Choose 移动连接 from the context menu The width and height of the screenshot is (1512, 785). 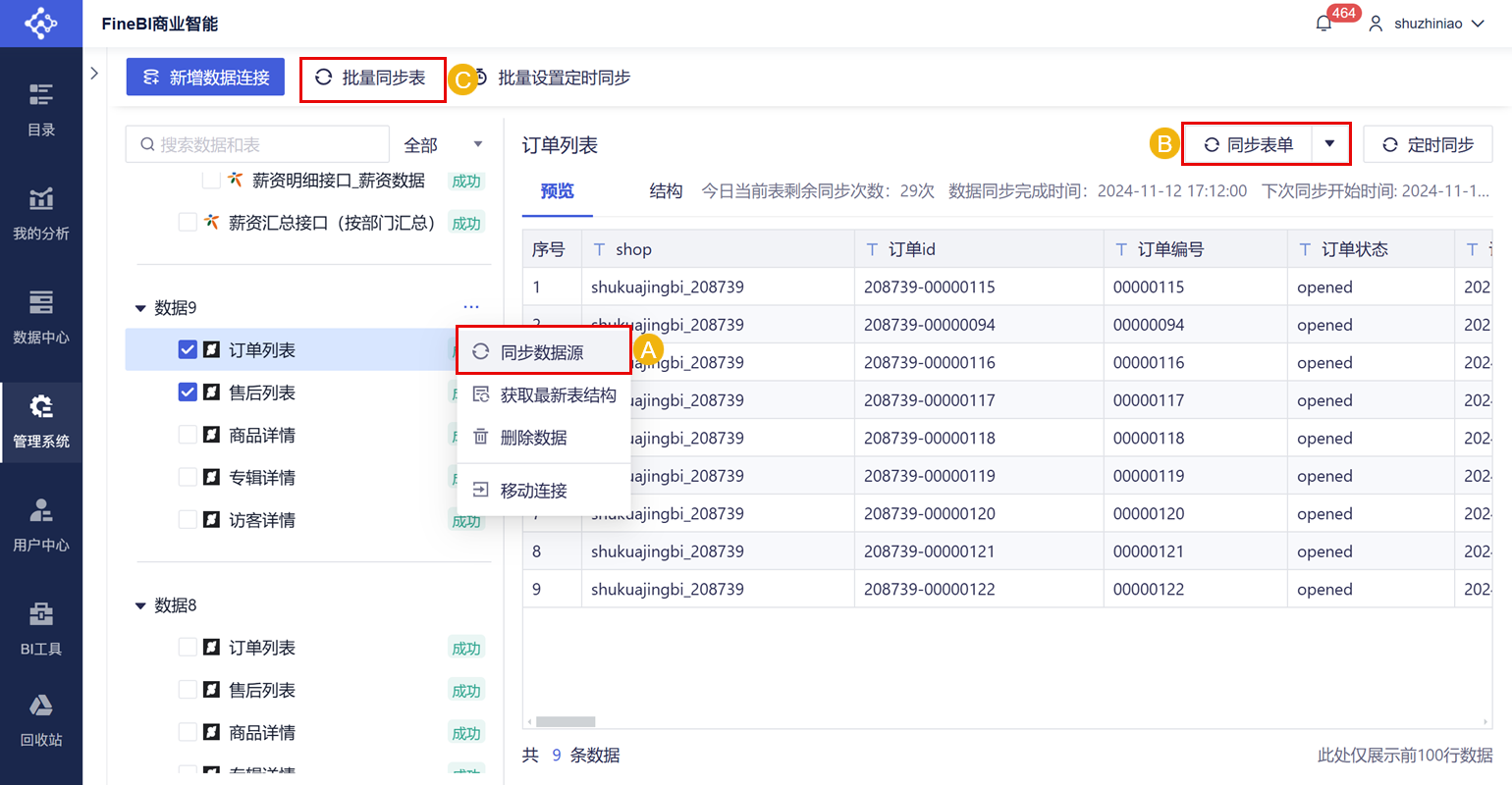click(544, 490)
